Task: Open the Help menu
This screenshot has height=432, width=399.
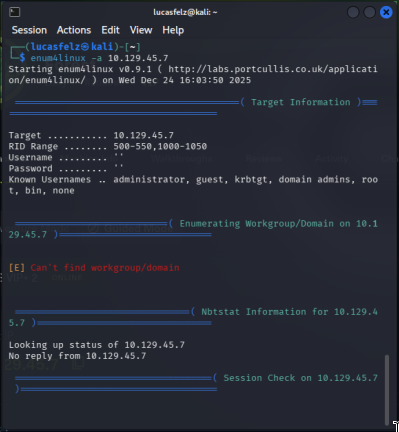Action: 173,30
